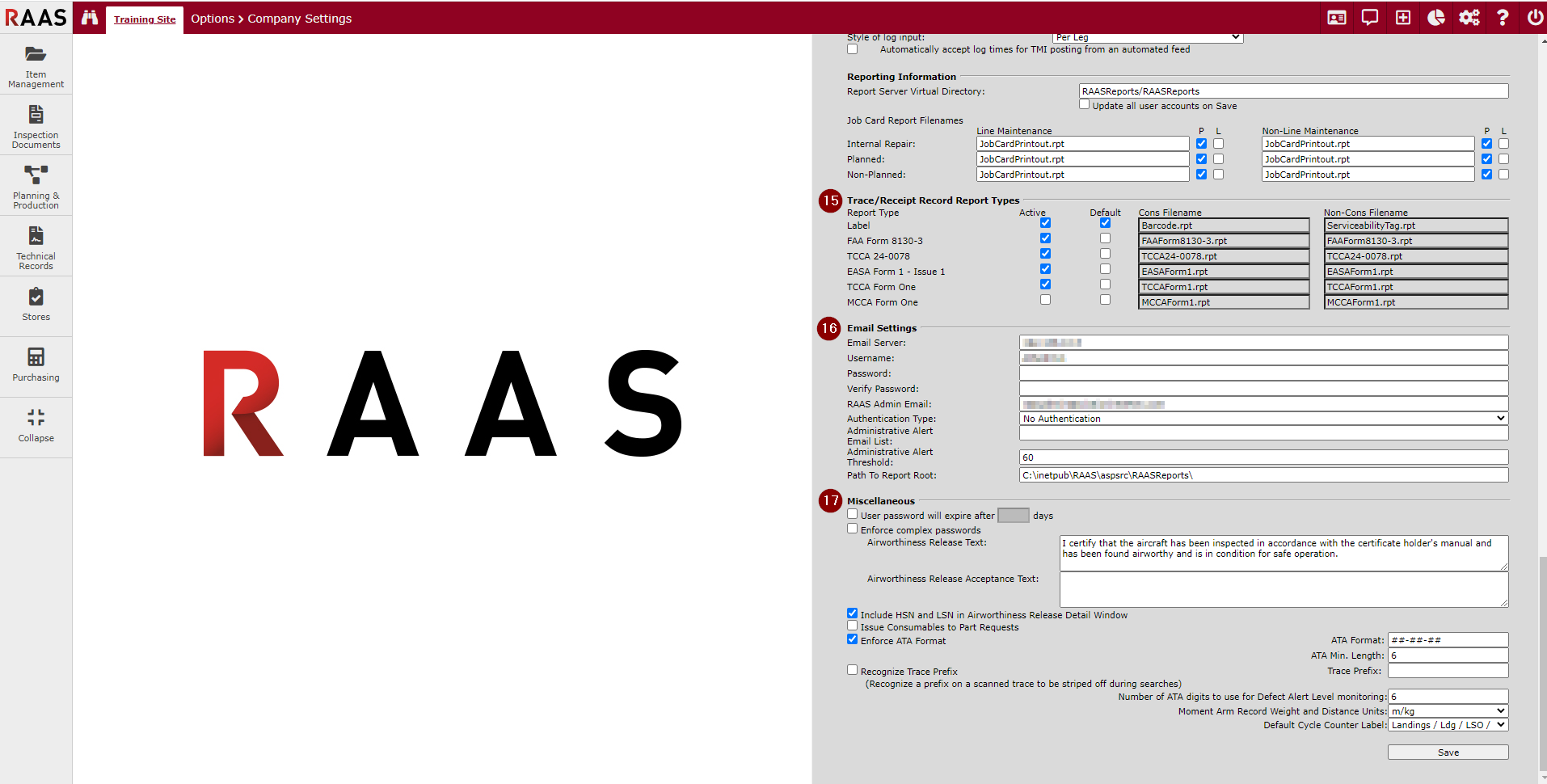Image resolution: width=1547 pixels, height=784 pixels.
Task: Click the binoculars search icon
Action: pos(90,18)
